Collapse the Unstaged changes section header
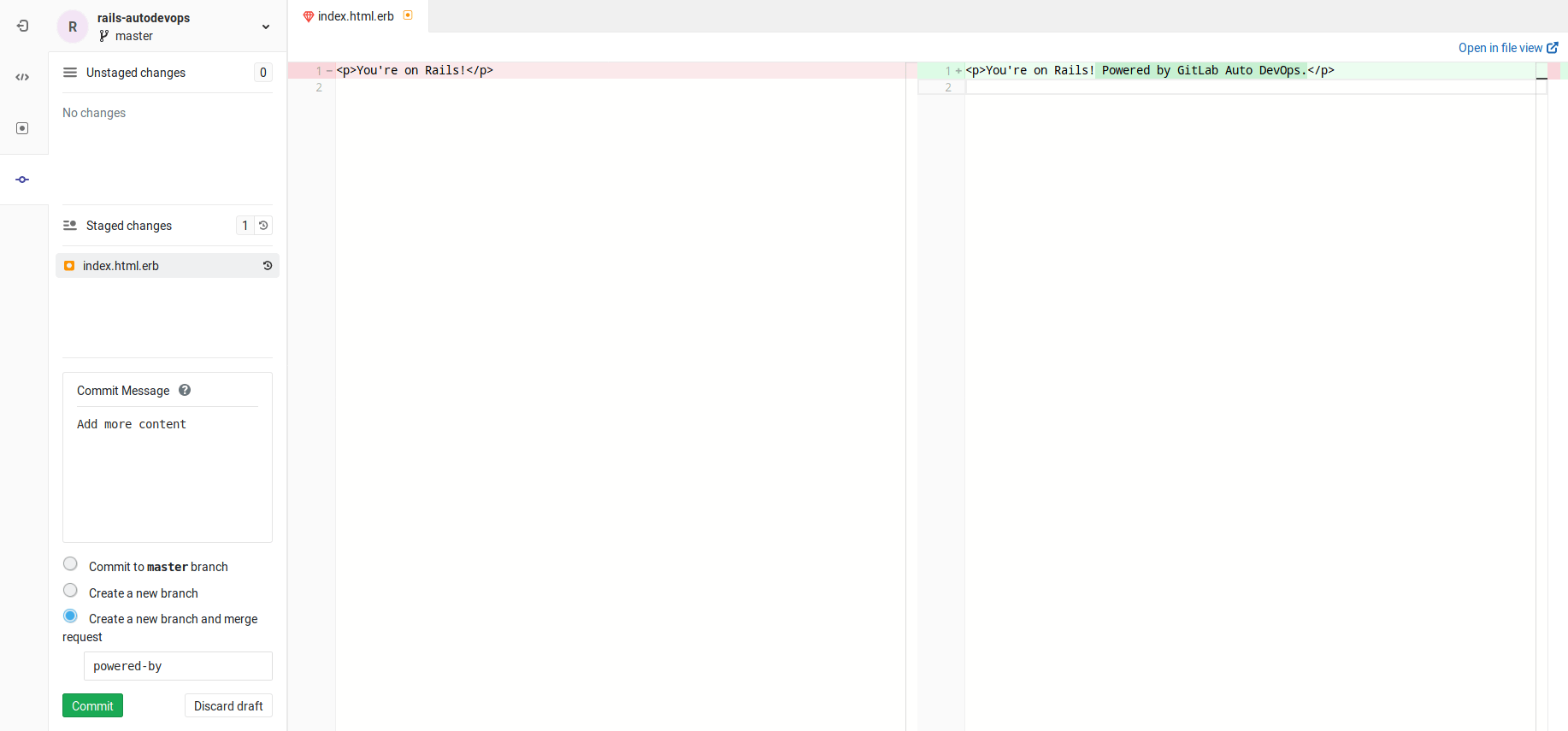This screenshot has width=1568, height=731. tap(136, 73)
